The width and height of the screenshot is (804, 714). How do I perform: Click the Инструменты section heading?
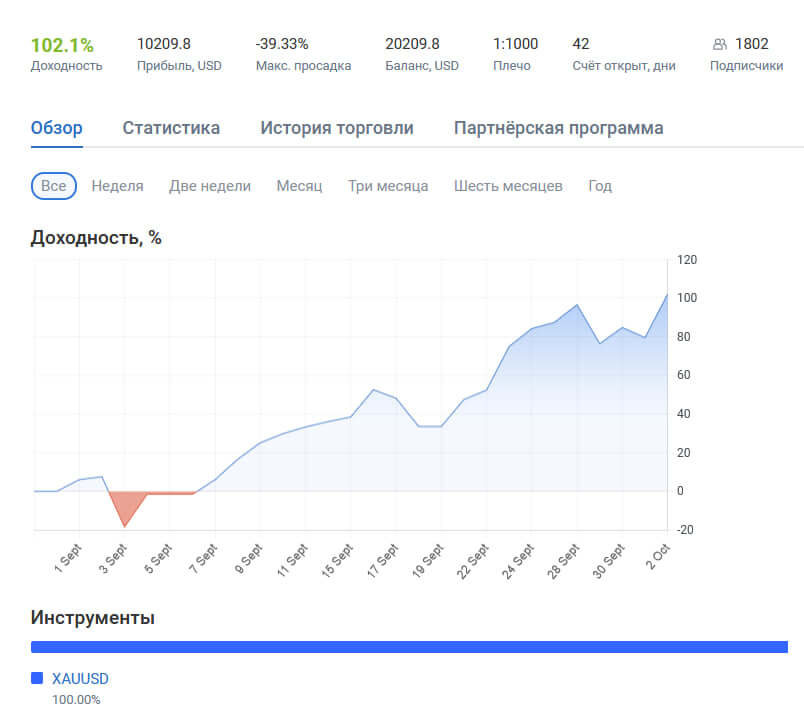(93, 618)
